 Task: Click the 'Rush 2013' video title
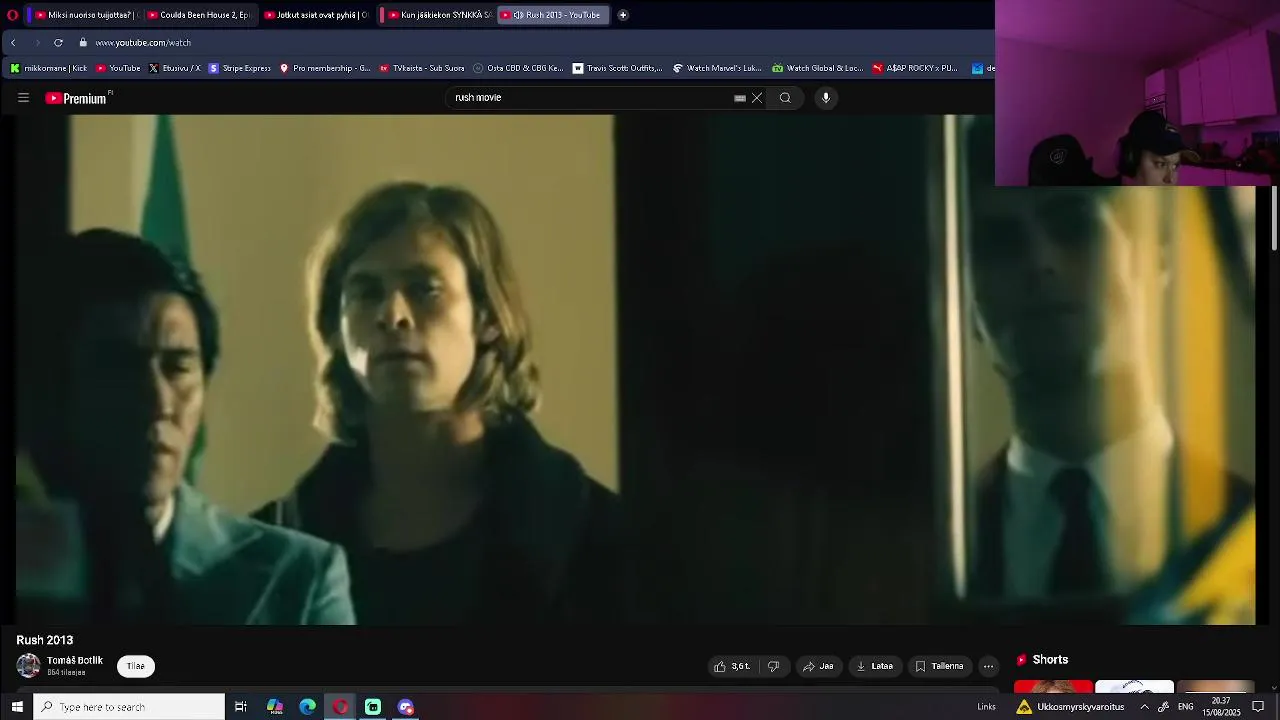click(x=45, y=640)
